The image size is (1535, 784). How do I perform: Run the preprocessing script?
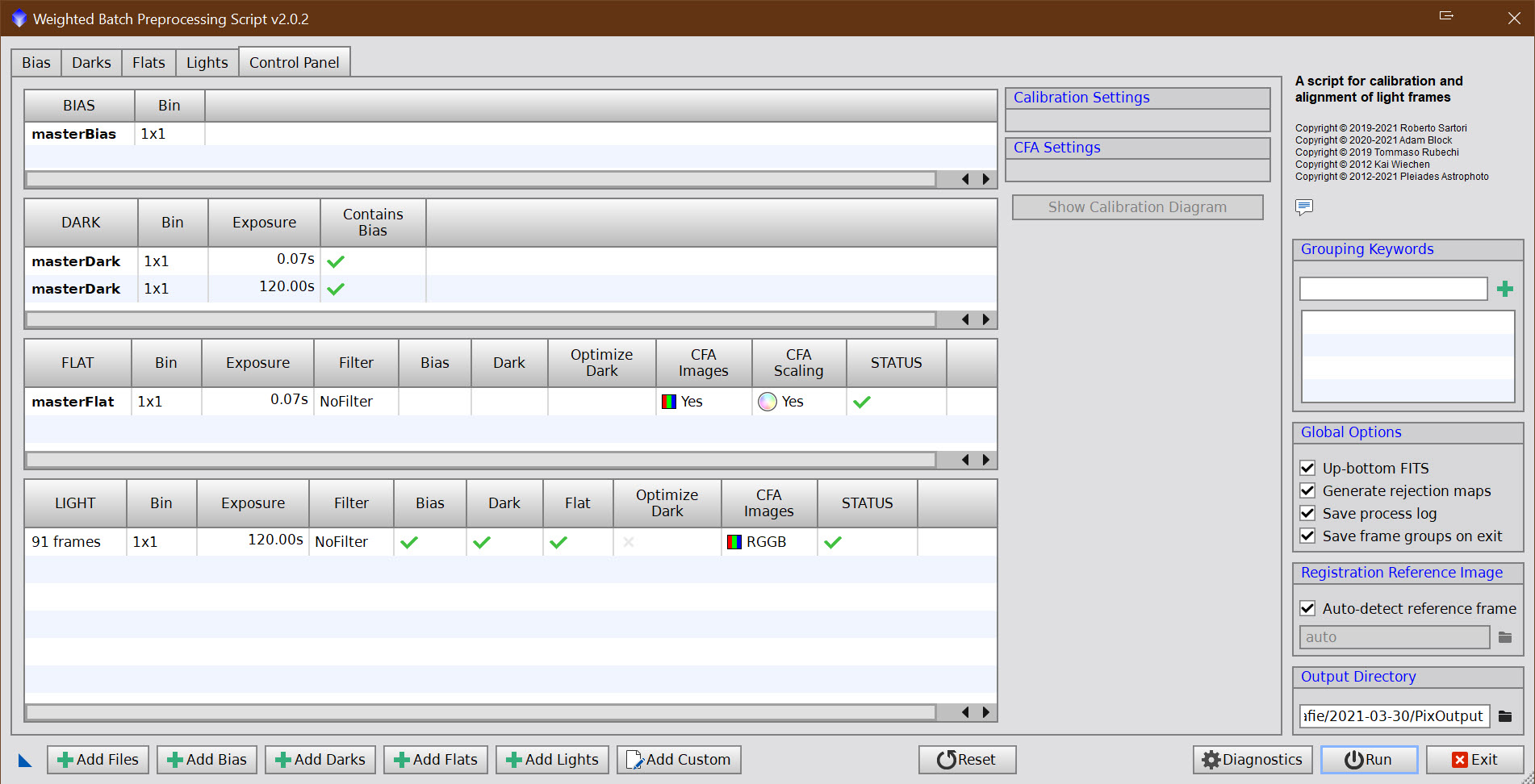[1369, 760]
